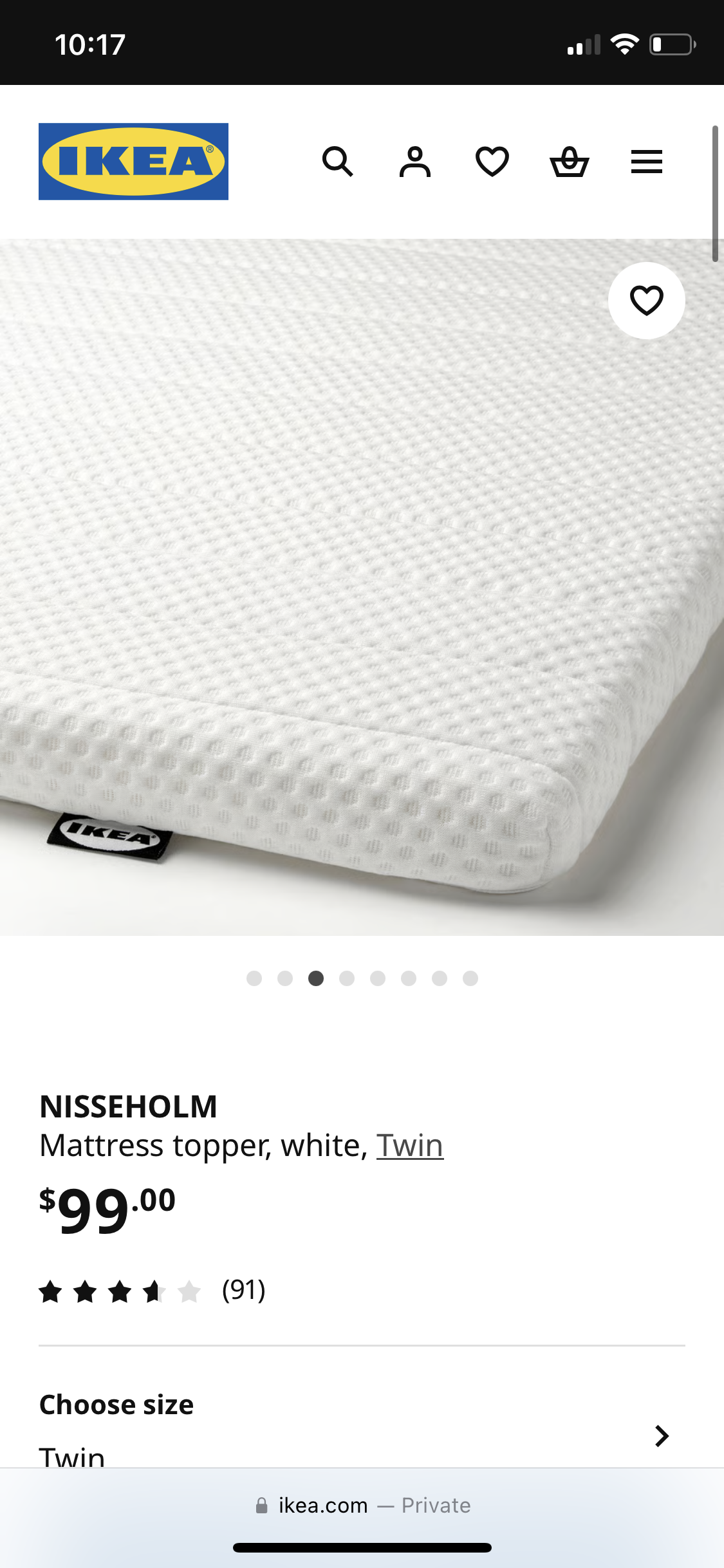Go to IKEA home via logo
Image resolution: width=724 pixels, height=1568 pixels.
click(133, 162)
